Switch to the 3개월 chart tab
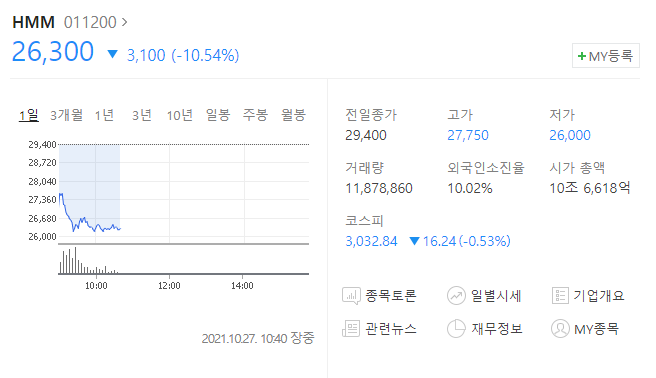The image size is (656, 378). pos(67,115)
